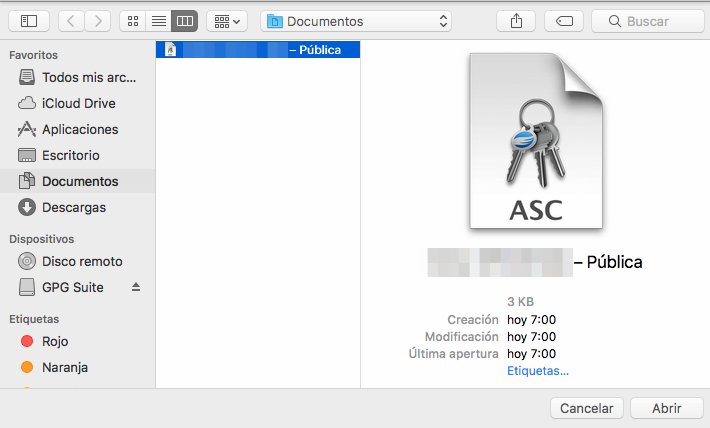Select Escritorio in the sidebar
710x428 pixels.
pyautogui.click(x=77, y=155)
